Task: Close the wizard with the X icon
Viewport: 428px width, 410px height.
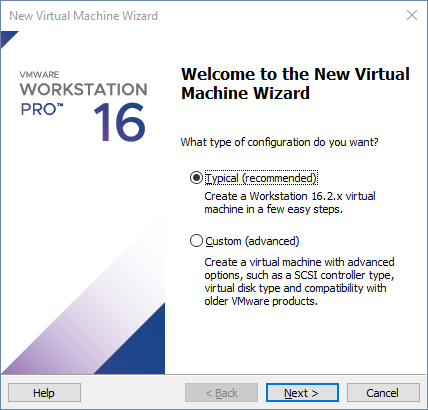Action: (x=412, y=15)
